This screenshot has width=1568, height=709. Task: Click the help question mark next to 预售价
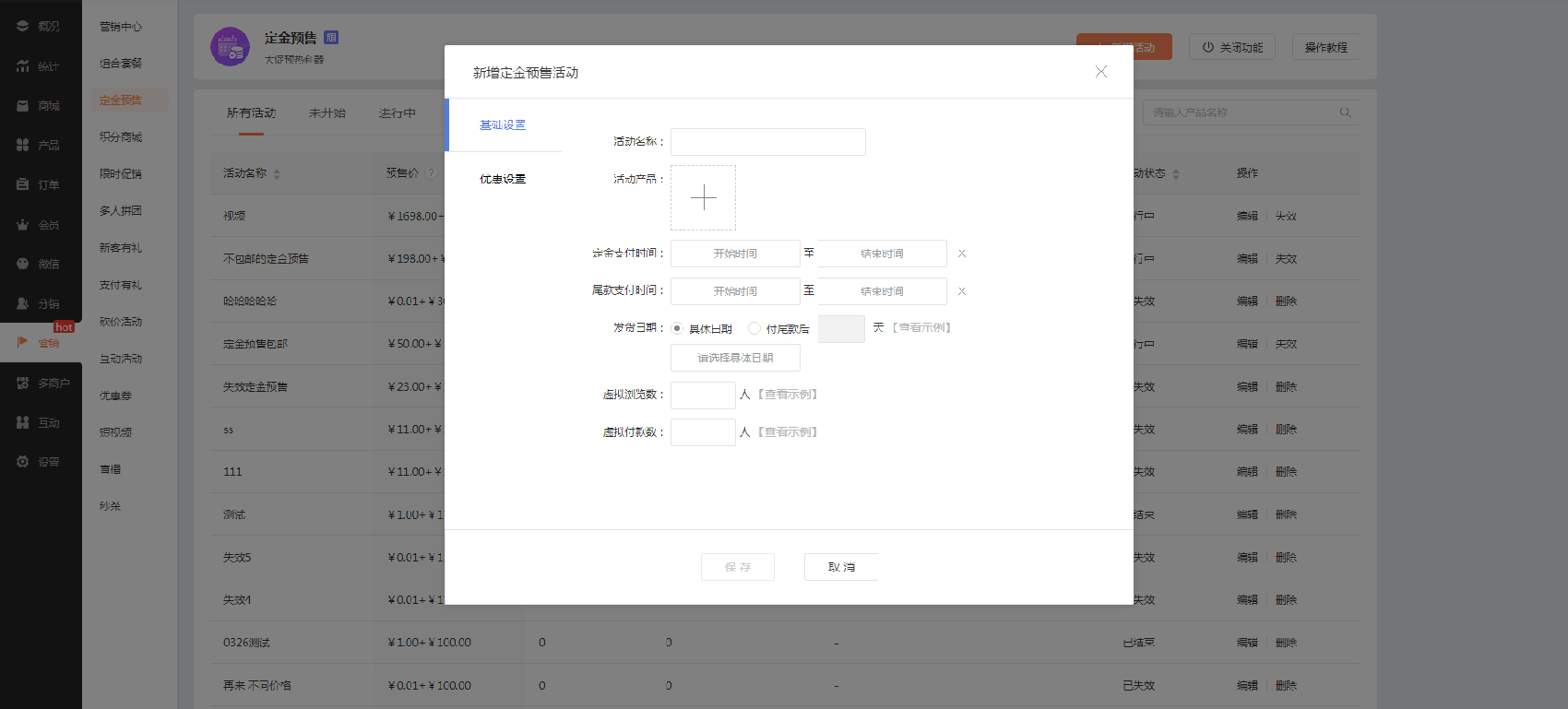431,172
